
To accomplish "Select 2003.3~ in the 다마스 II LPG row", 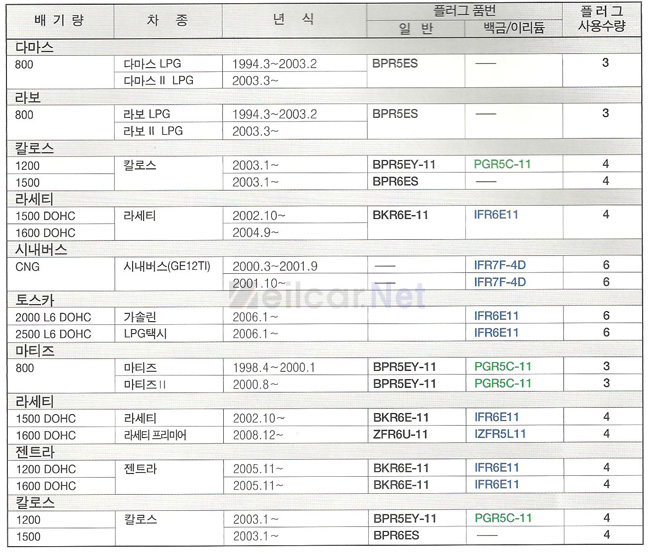I will [255, 81].
